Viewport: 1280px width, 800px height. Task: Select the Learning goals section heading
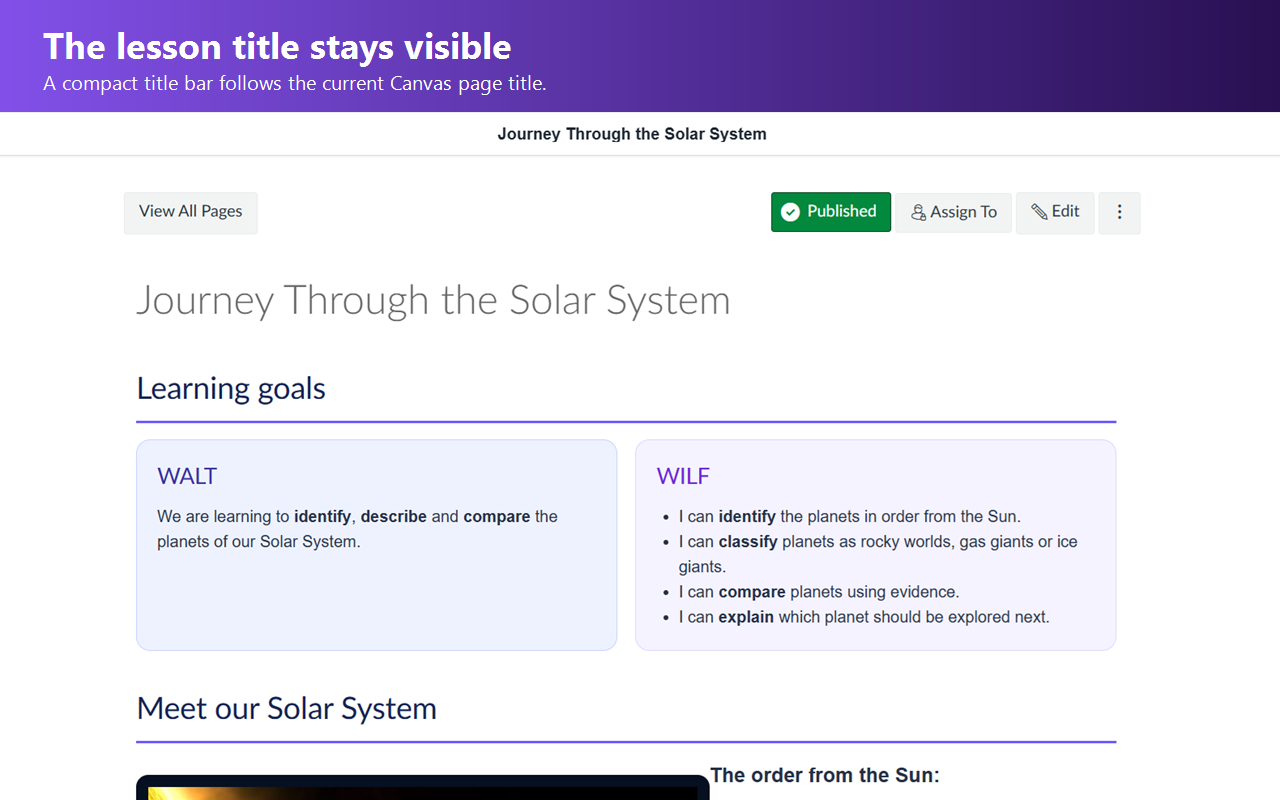click(231, 388)
